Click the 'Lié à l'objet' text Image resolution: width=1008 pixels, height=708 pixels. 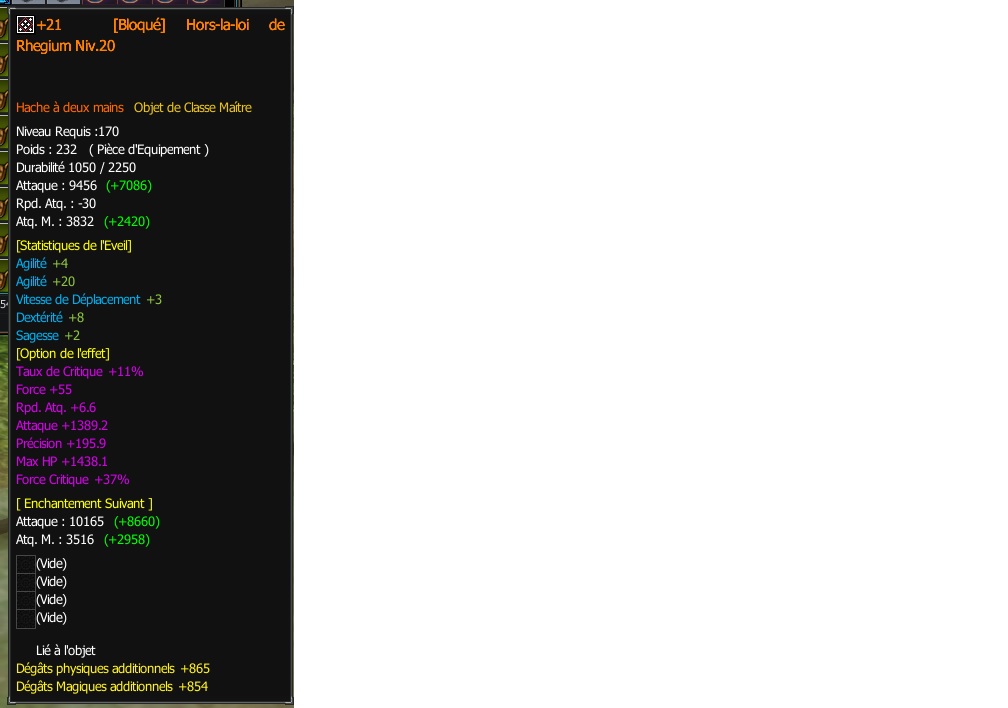66,651
